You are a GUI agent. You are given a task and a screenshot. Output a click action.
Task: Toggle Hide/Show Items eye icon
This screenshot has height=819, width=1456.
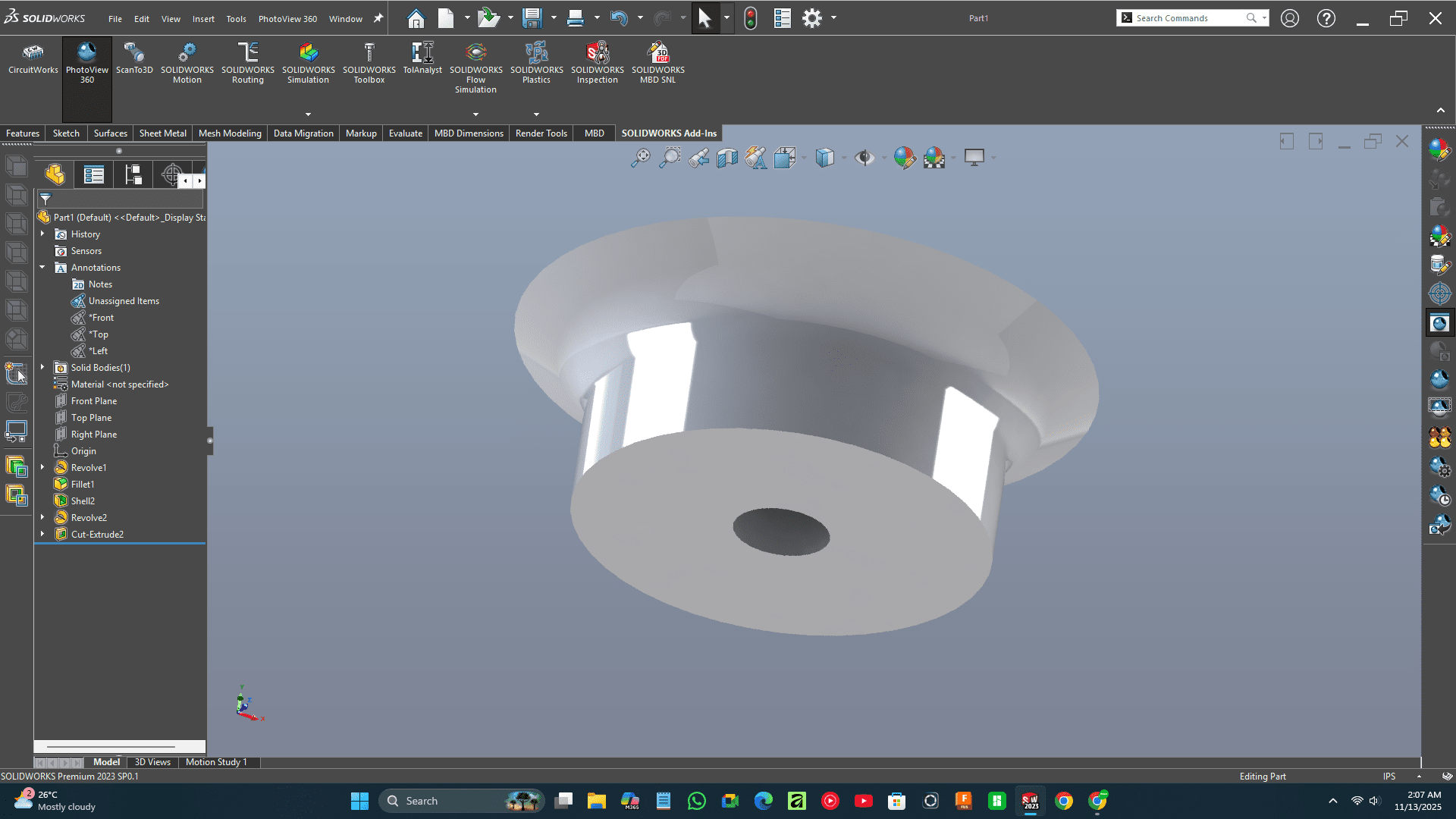[x=864, y=158]
